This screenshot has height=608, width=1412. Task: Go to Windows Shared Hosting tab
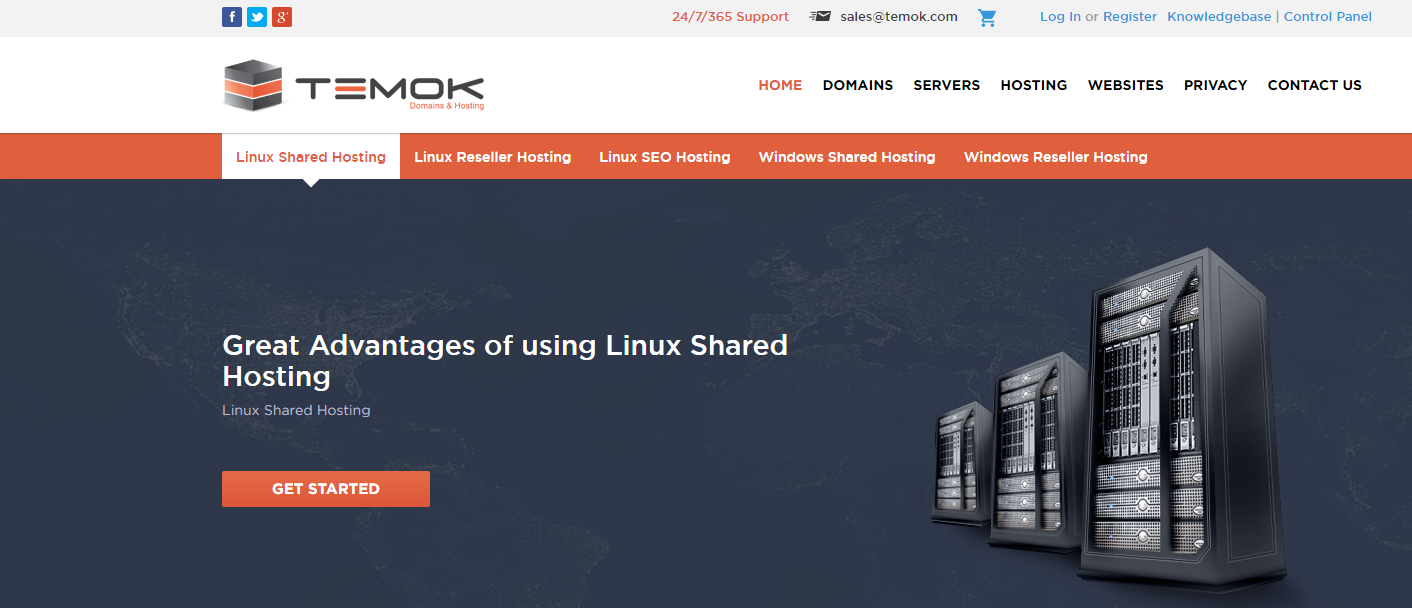(x=847, y=157)
